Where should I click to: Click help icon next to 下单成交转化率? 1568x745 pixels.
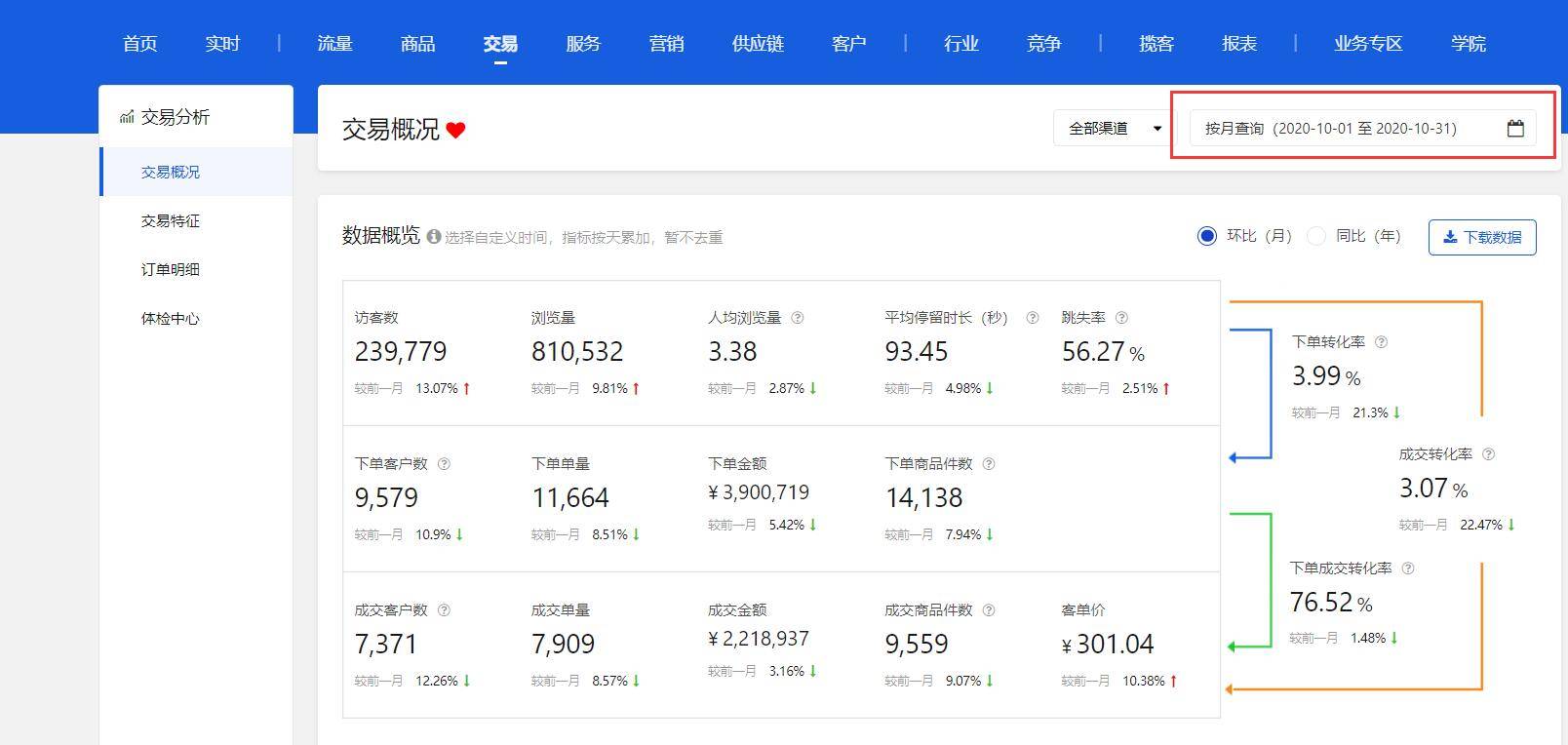tap(1407, 569)
